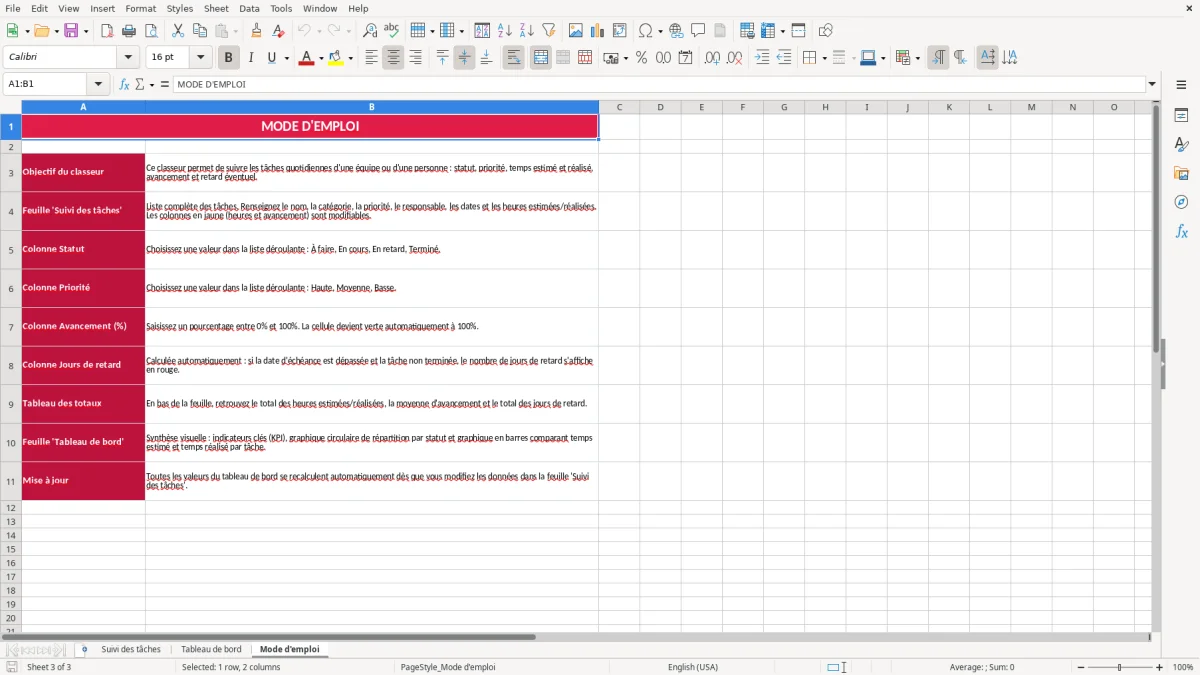Click the formula input line
The width and height of the screenshot is (1200, 675).
tap(658, 84)
